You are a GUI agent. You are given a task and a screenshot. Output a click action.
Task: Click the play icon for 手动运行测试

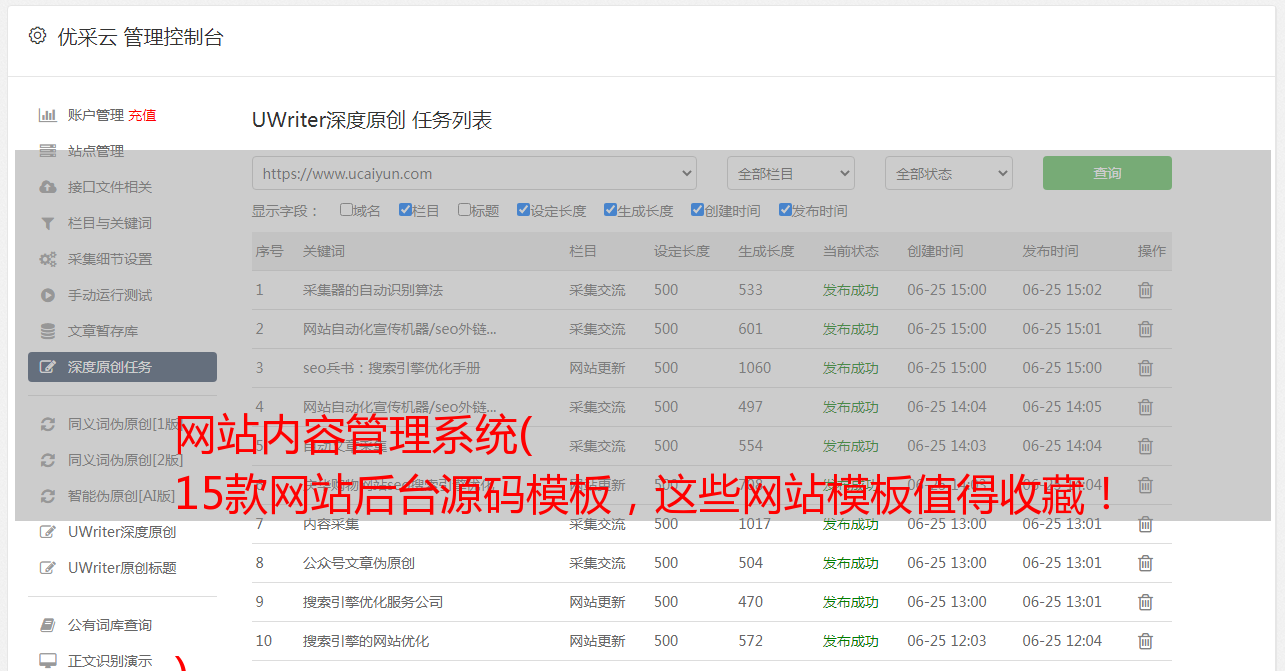pyautogui.click(x=47, y=295)
